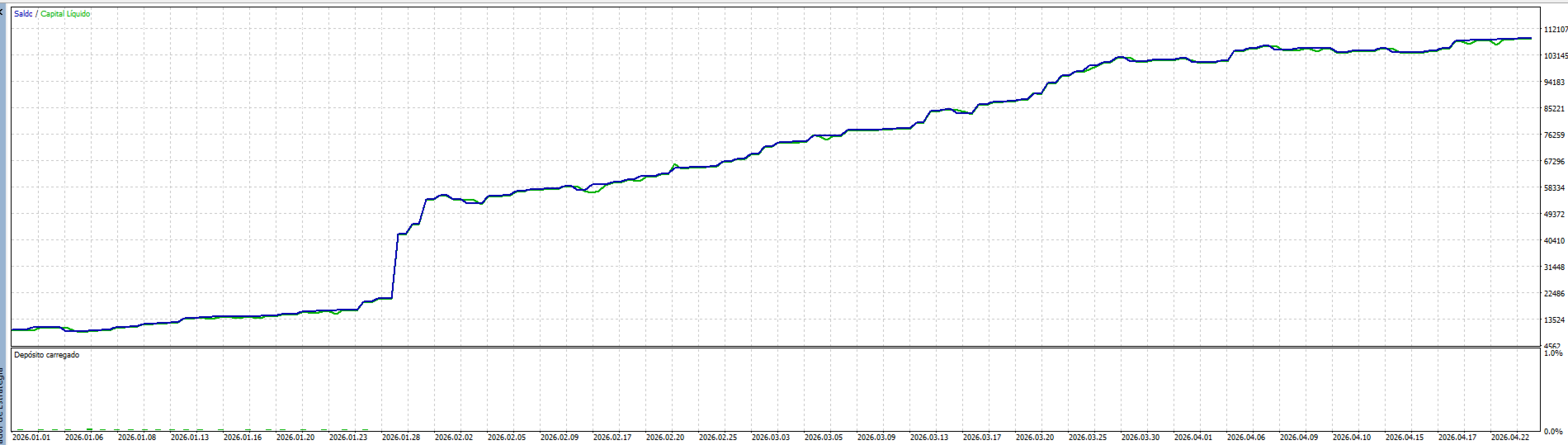Click the 2026.03.30 date label
The image size is (1568, 445).
click(x=1141, y=438)
